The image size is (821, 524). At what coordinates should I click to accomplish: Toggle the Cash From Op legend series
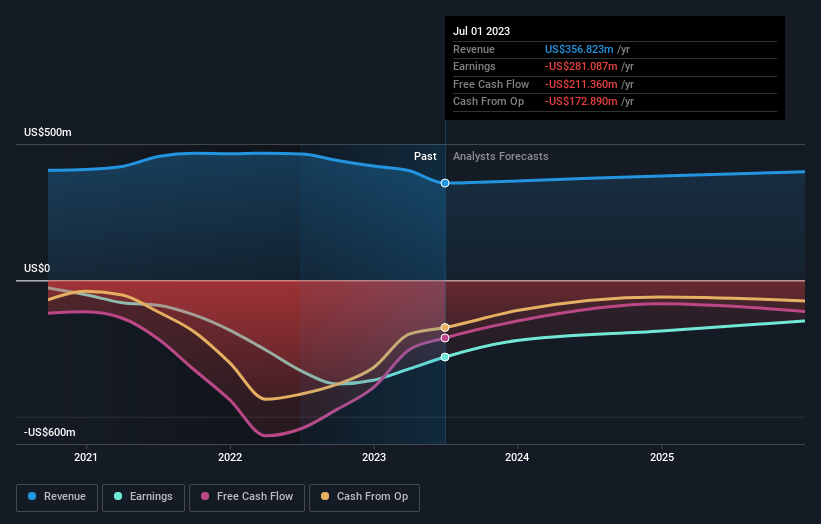pyautogui.click(x=364, y=497)
